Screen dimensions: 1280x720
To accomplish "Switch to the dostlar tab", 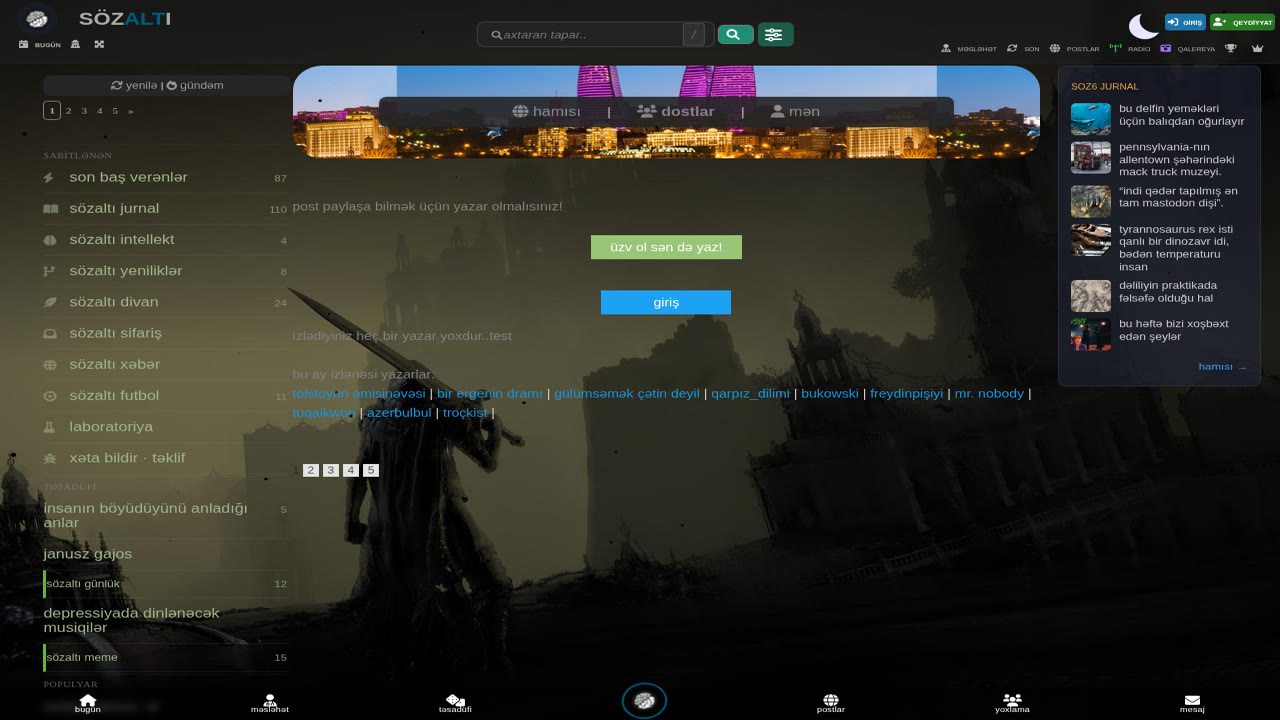I will pos(676,112).
